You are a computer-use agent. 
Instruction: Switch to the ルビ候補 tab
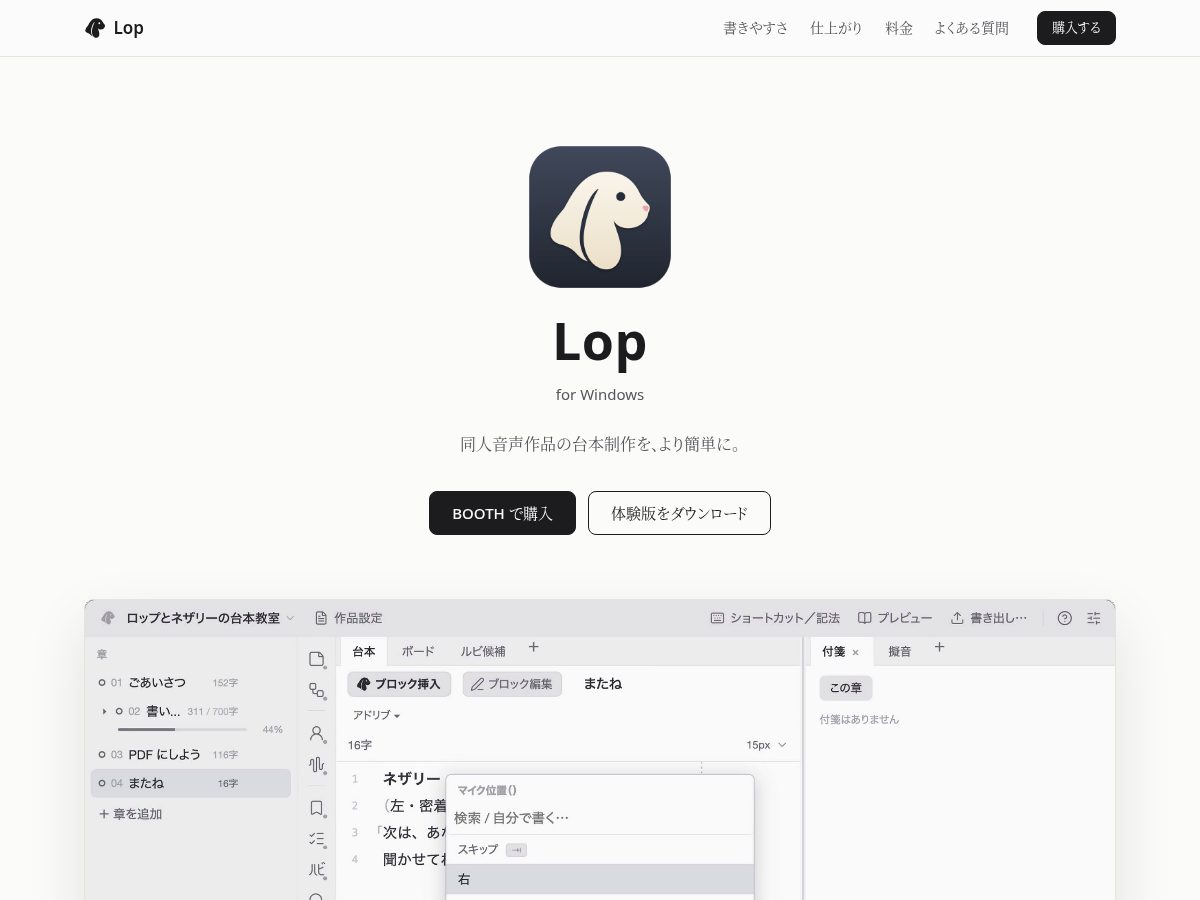pyautogui.click(x=483, y=651)
